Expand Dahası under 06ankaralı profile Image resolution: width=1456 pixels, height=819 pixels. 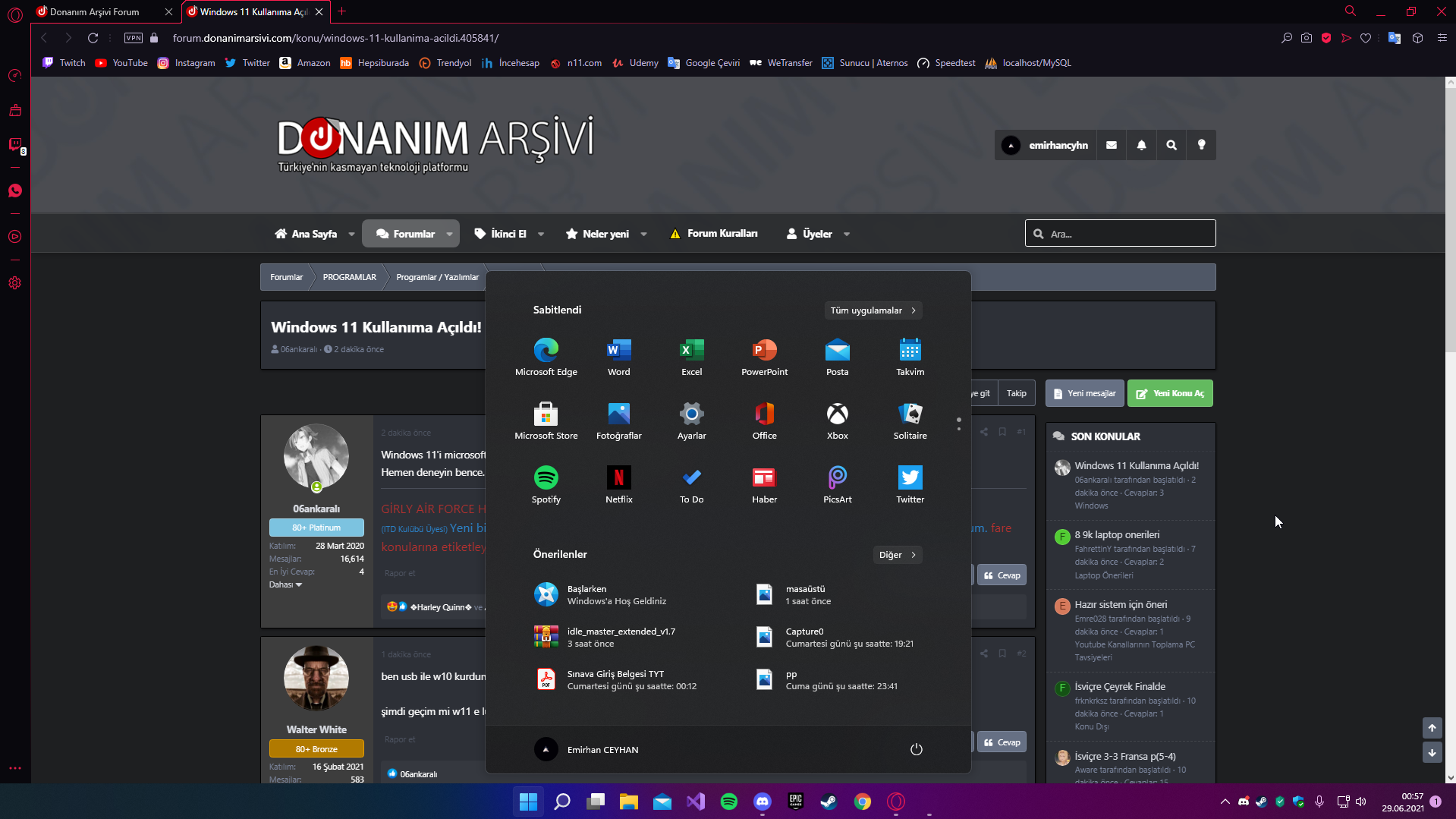tap(285, 584)
